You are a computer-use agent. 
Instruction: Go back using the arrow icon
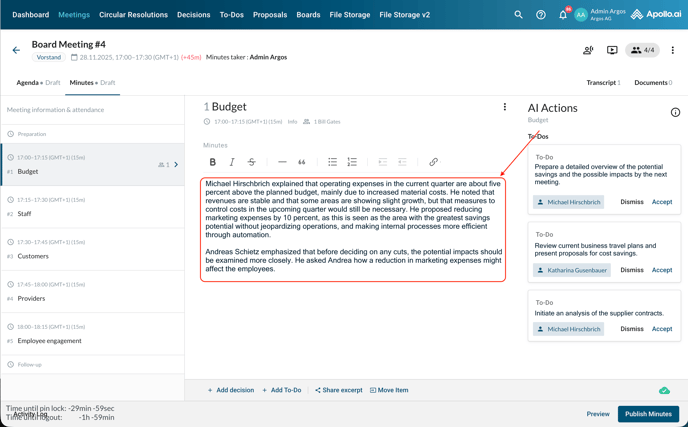pos(16,50)
